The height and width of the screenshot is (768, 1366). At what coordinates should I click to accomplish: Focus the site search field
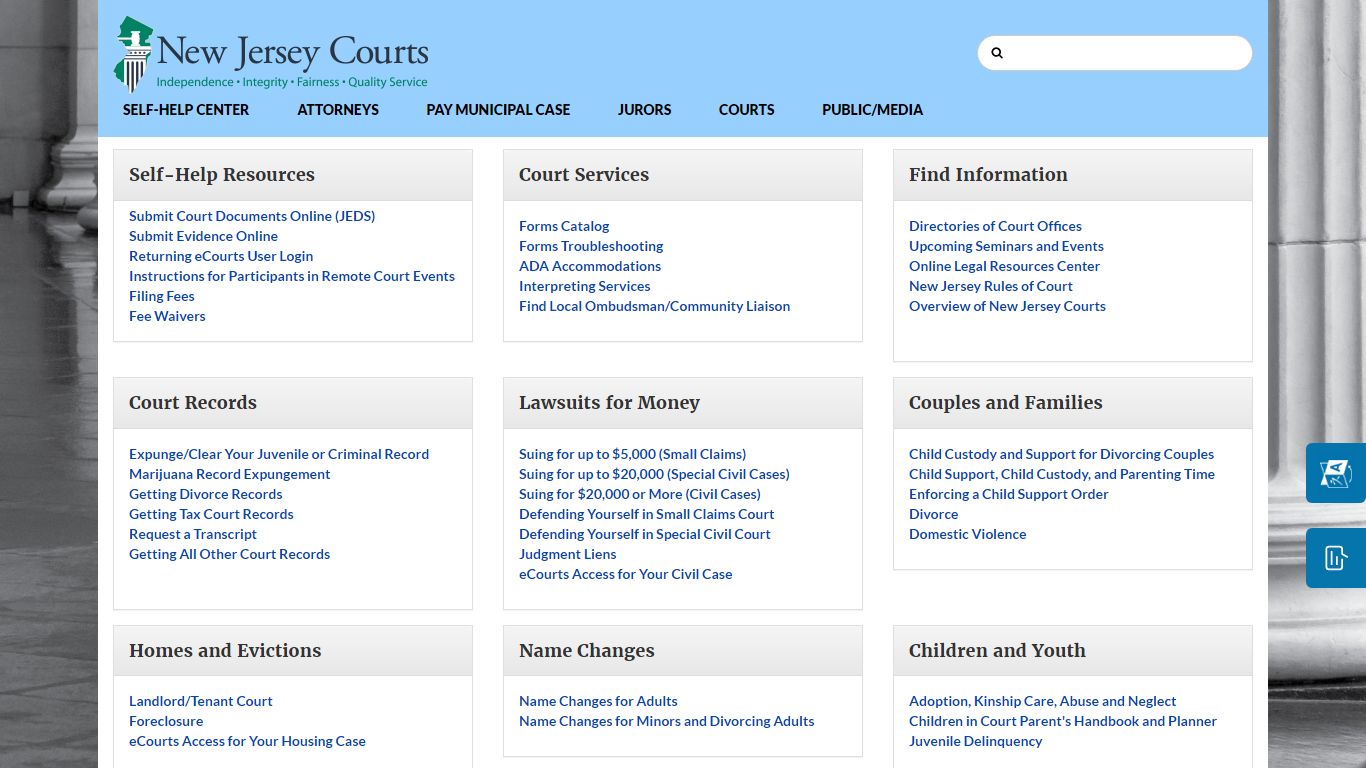(1115, 53)
